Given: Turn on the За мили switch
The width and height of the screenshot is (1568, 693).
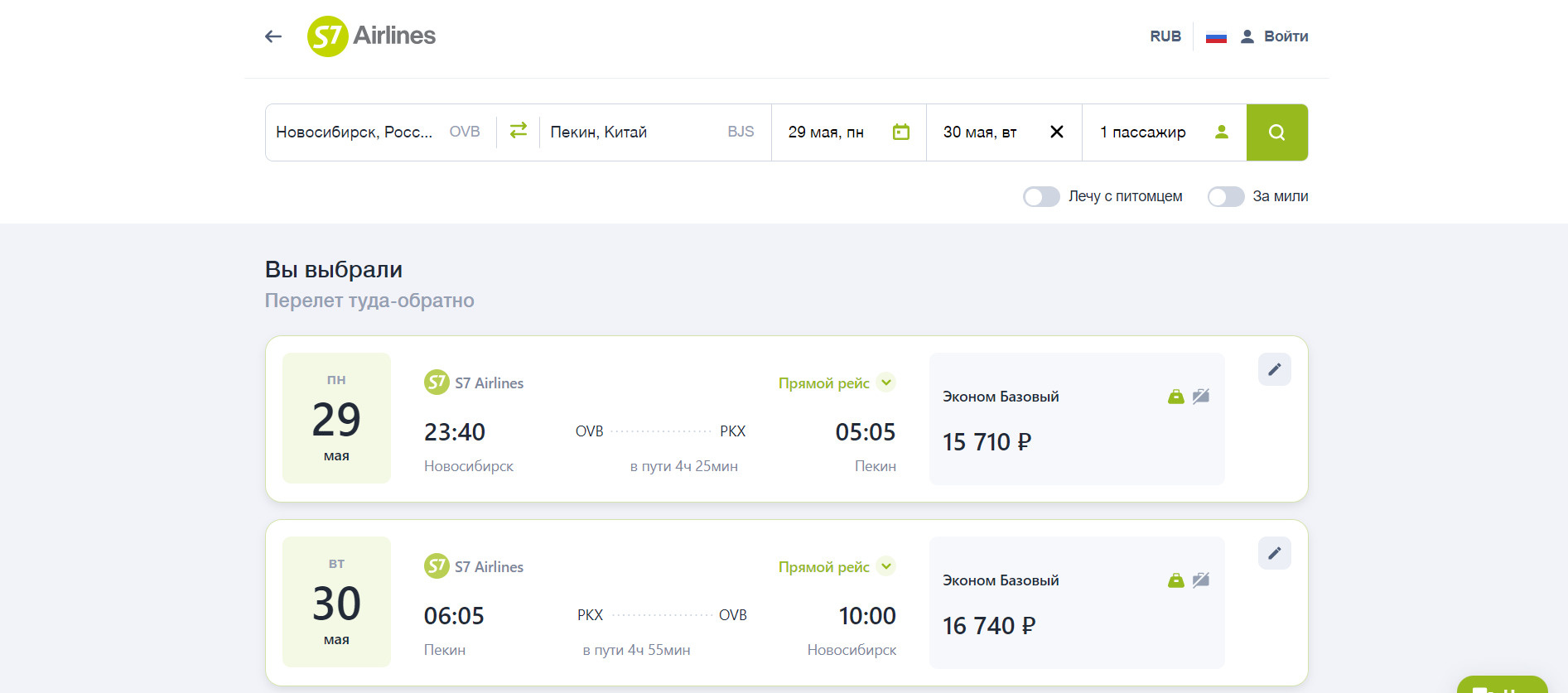Looking at the screenshot, I should point(1225,196).
